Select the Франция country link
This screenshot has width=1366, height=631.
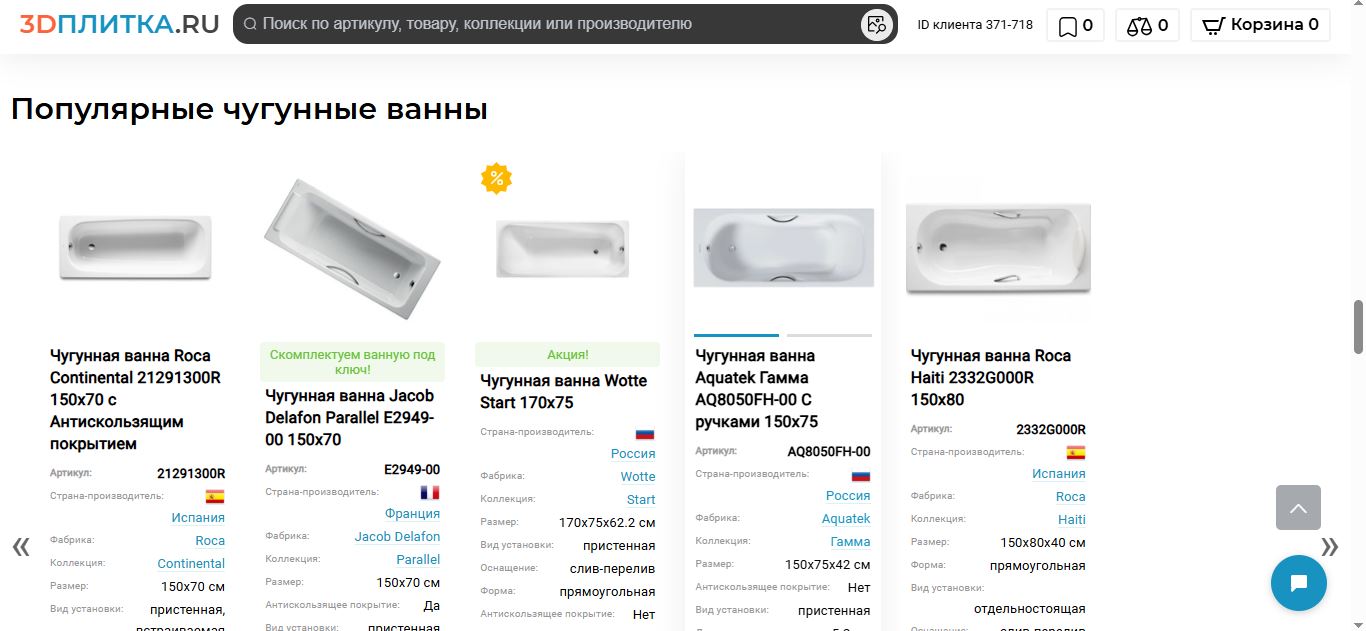click(x=412, y=514)
